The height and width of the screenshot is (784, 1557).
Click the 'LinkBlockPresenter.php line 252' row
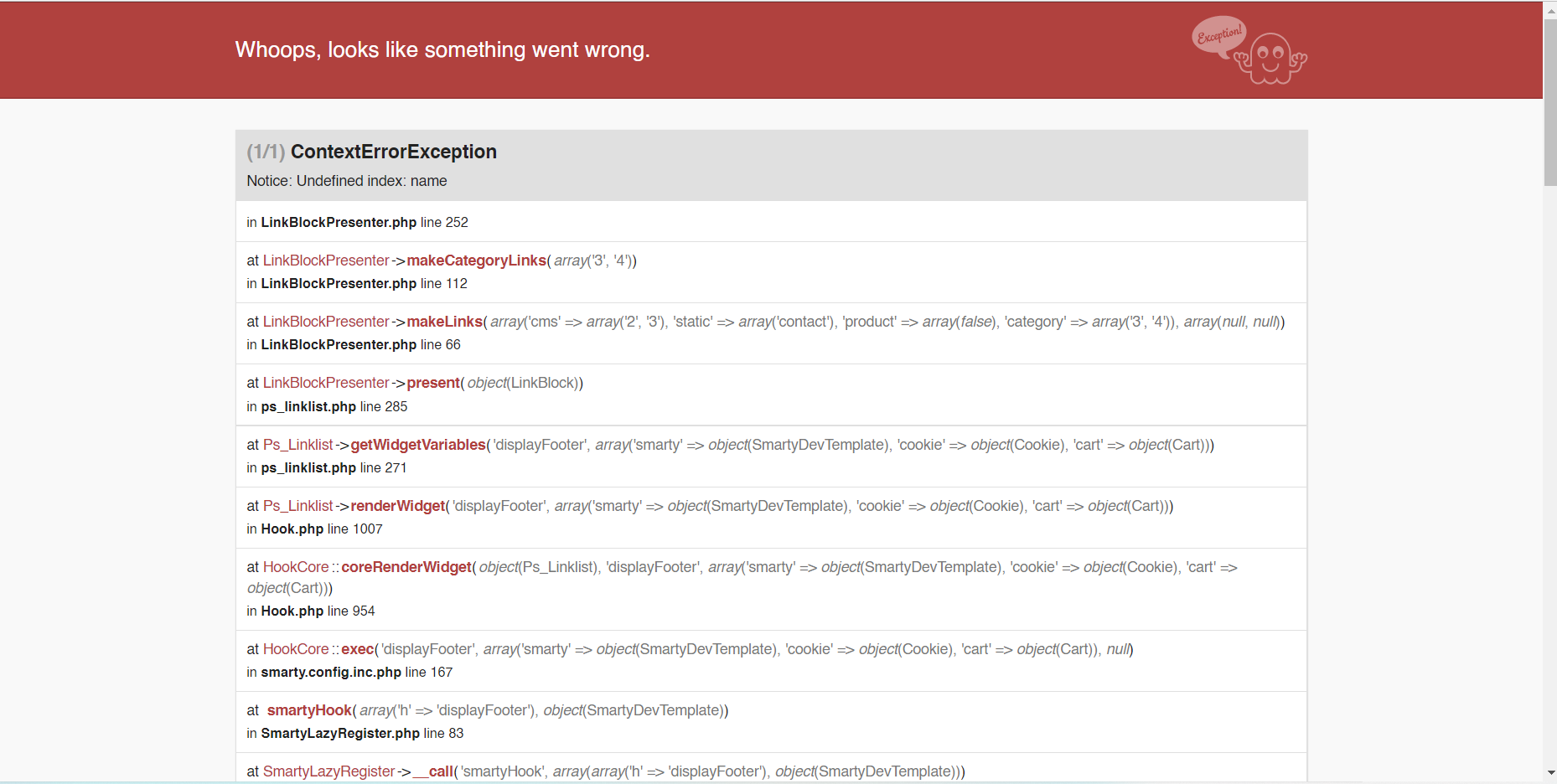click(x=771, y=222)
